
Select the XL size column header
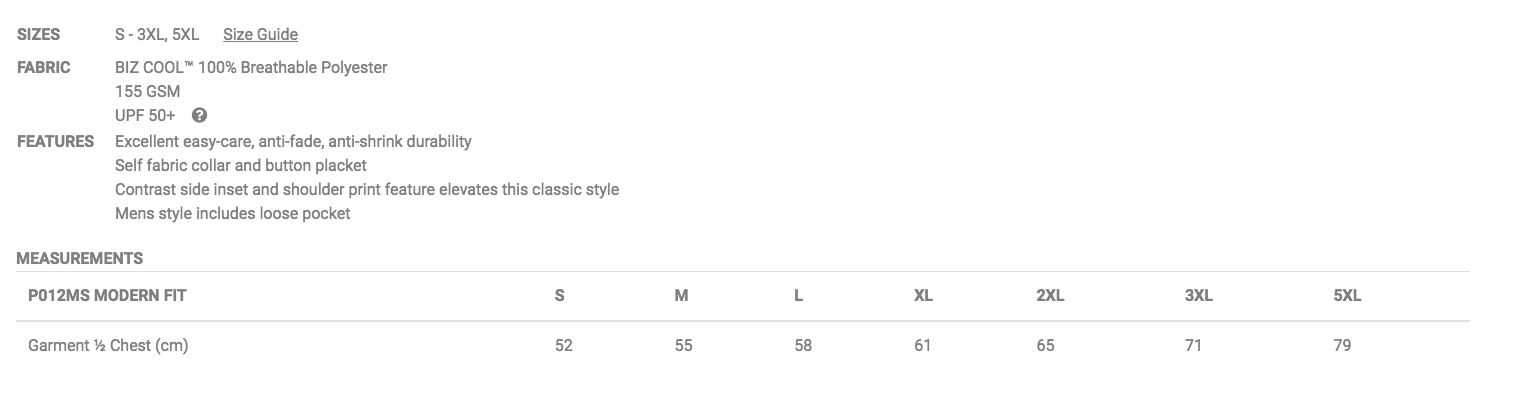pyautogui.click(x=923, y=296)
